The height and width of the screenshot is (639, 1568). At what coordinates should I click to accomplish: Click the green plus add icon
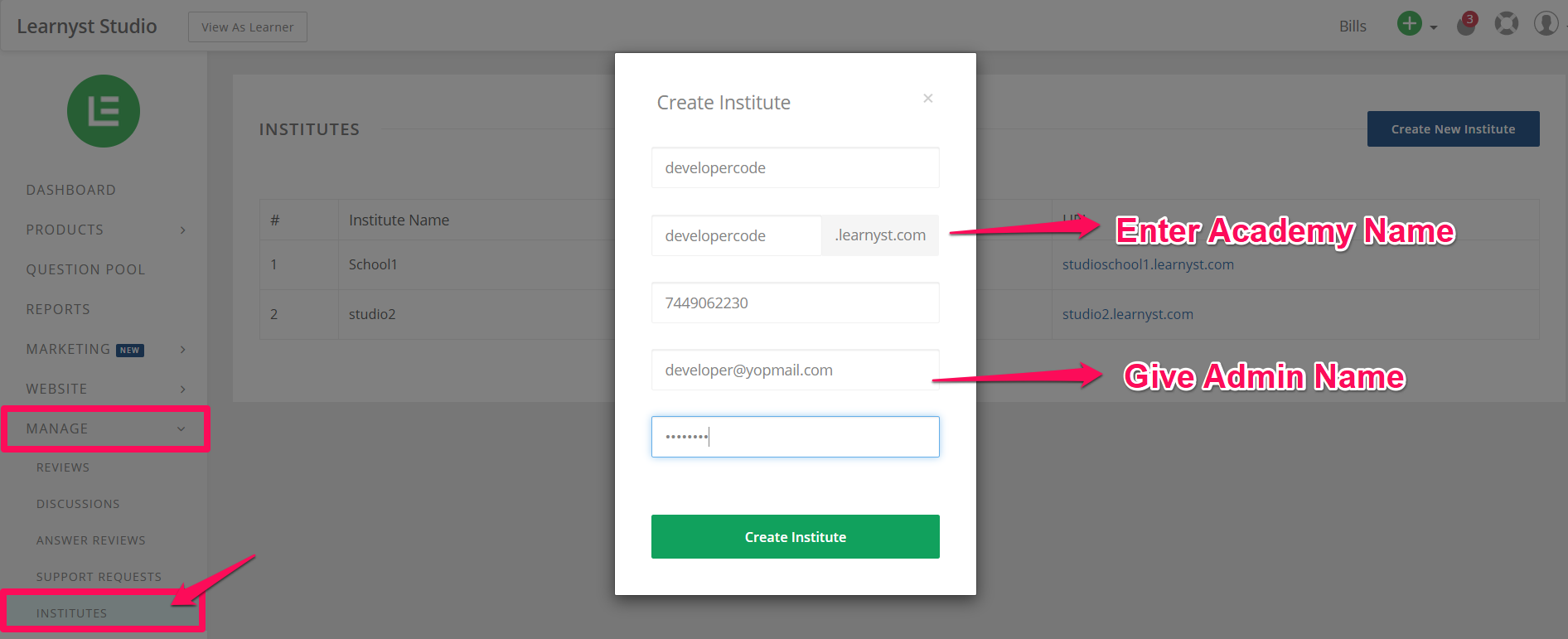(1409, 24)
